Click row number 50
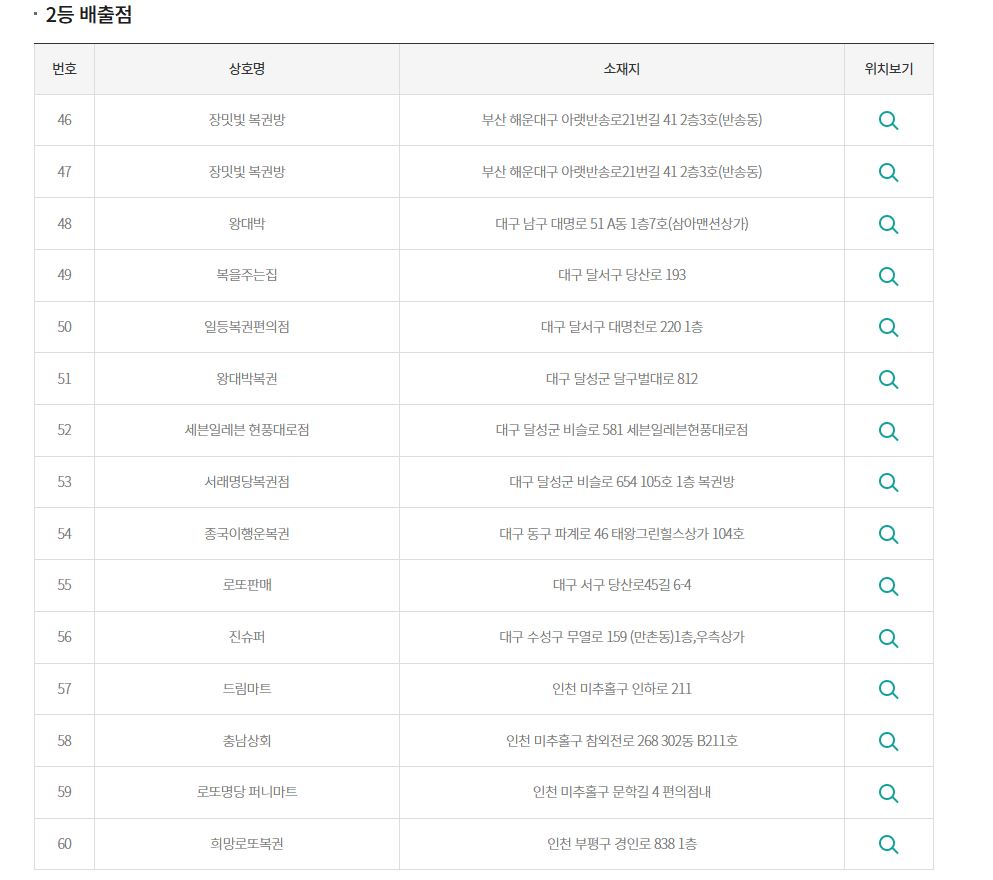This screenshot has width=993, height=880. click(x=65, y=327)
